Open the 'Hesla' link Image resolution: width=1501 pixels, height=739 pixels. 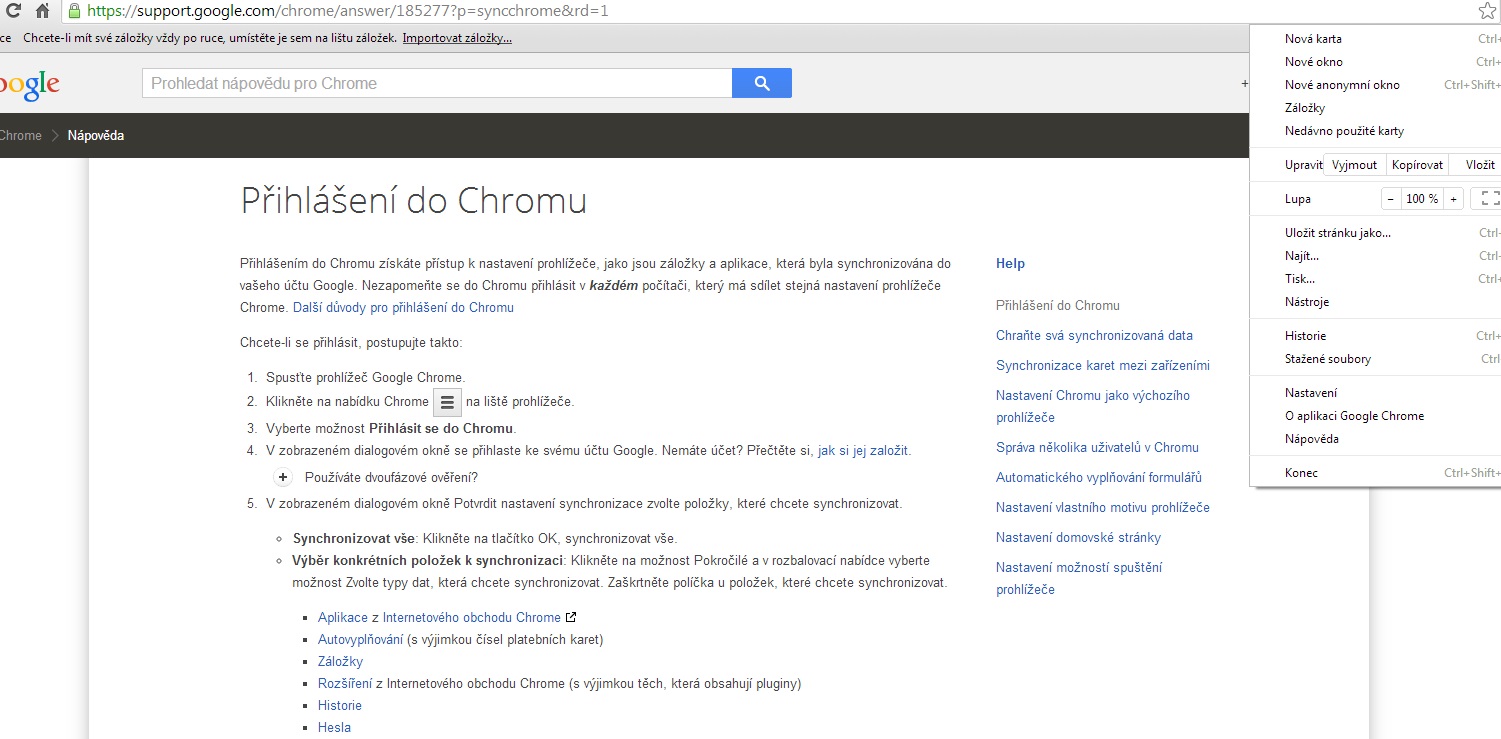334,727
